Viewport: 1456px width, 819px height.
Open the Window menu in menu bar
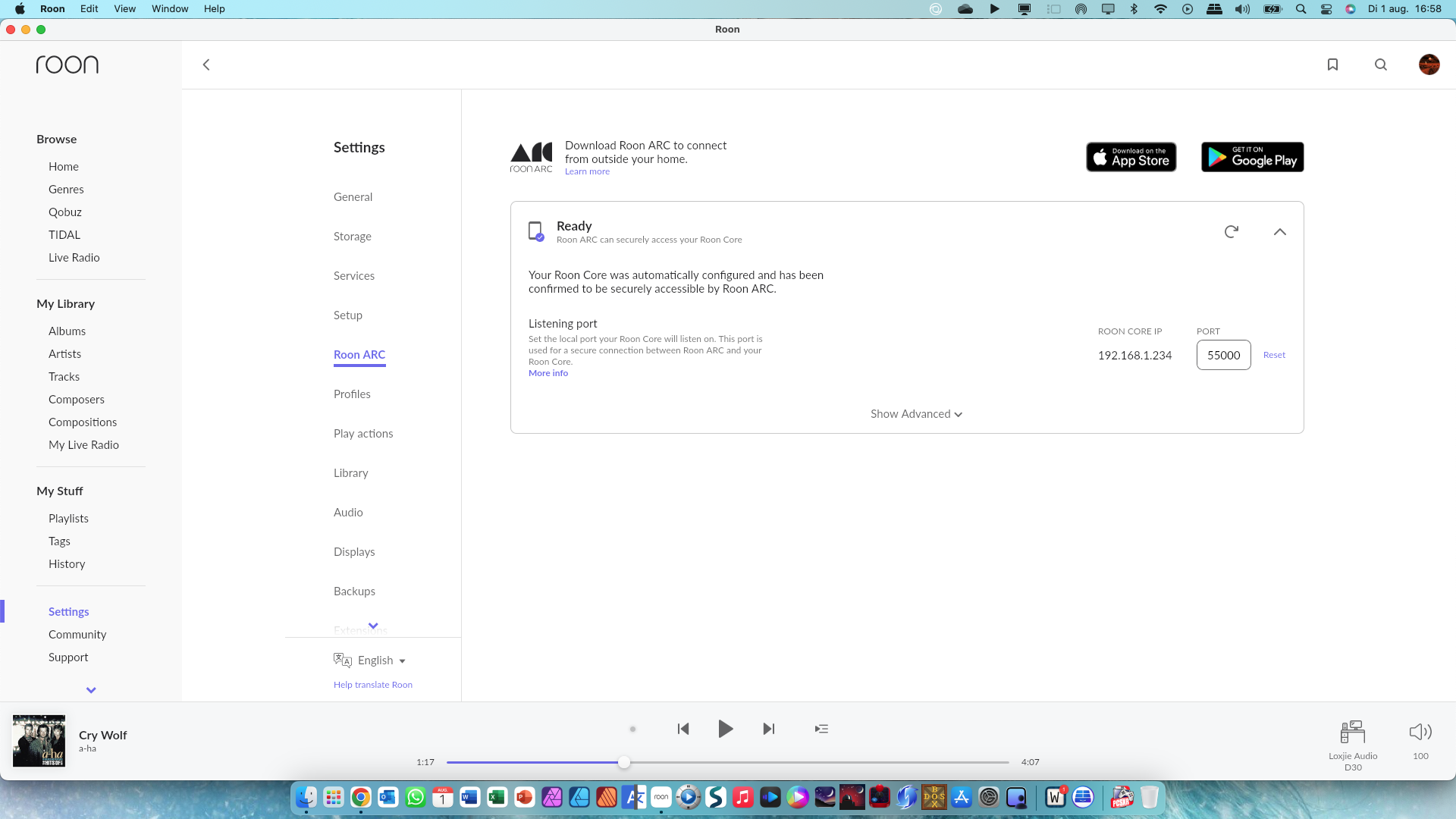coord(170,8)
